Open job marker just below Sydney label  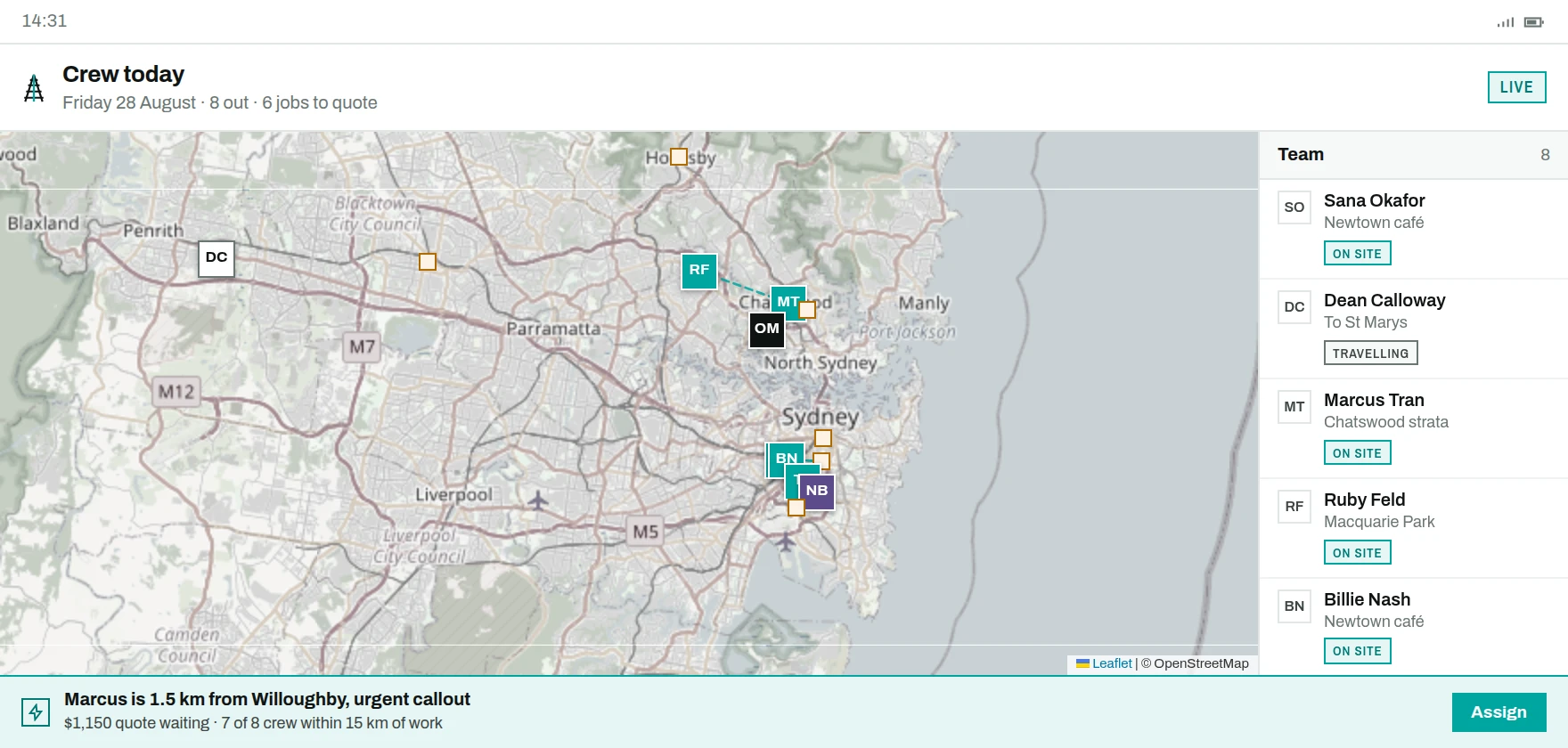point(823,438)
